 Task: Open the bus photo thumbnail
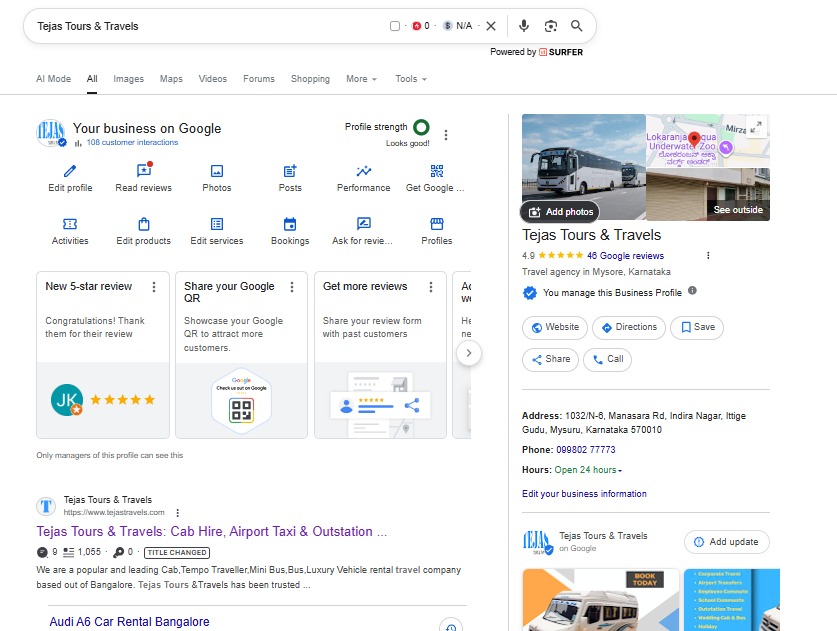584,167
